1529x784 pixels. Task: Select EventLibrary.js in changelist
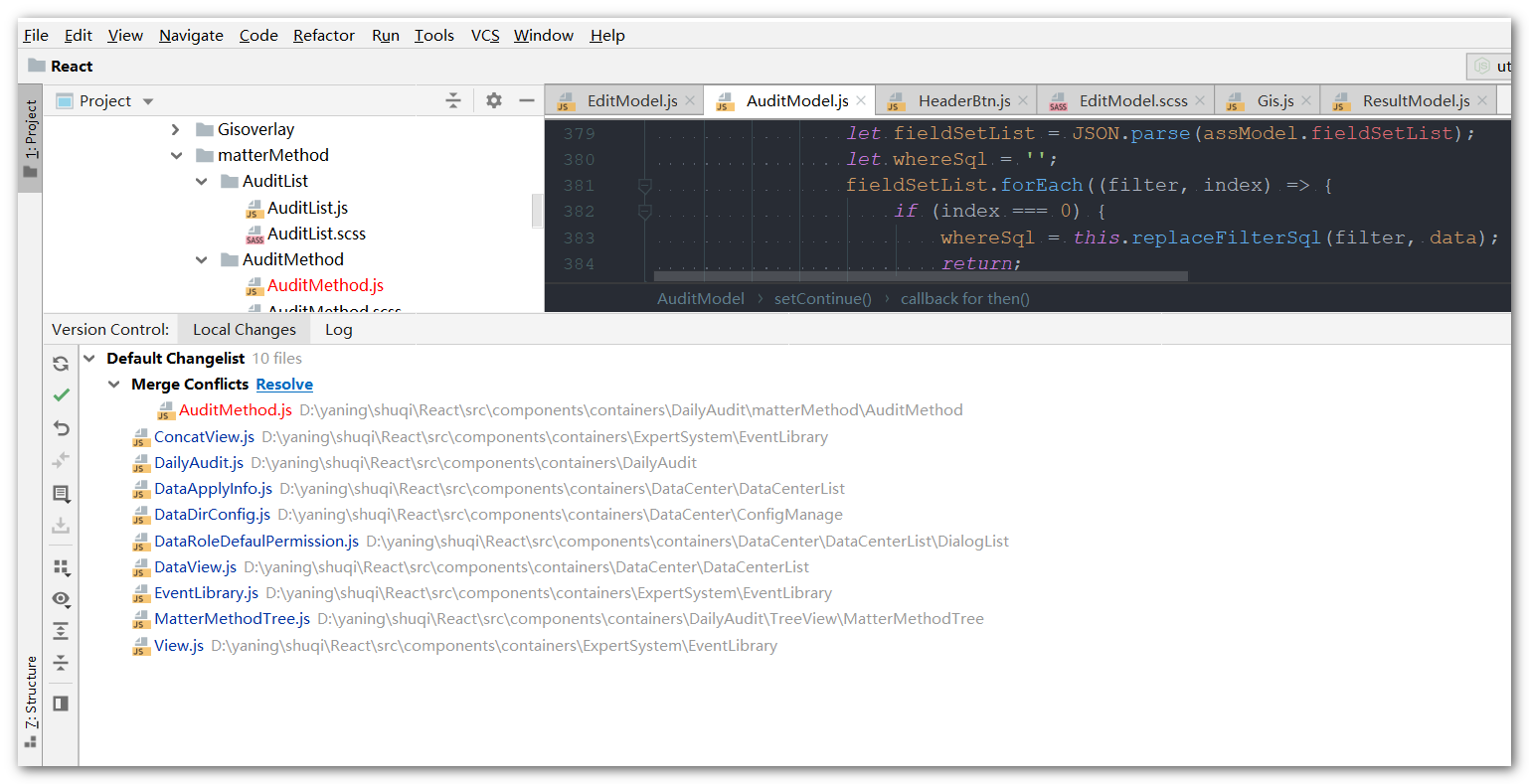pos(206,593)
